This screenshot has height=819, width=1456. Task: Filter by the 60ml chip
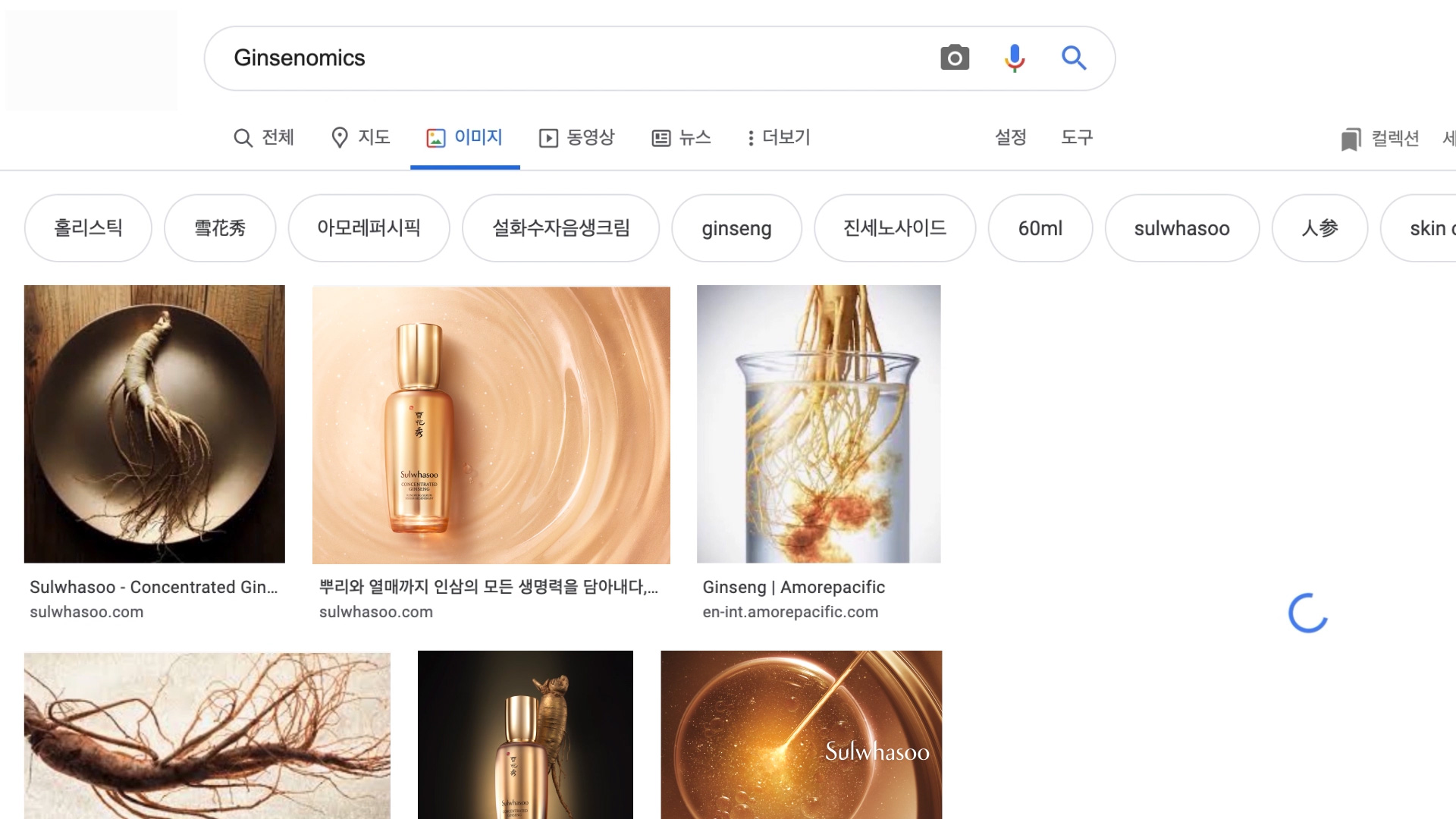coord(1040,228)
